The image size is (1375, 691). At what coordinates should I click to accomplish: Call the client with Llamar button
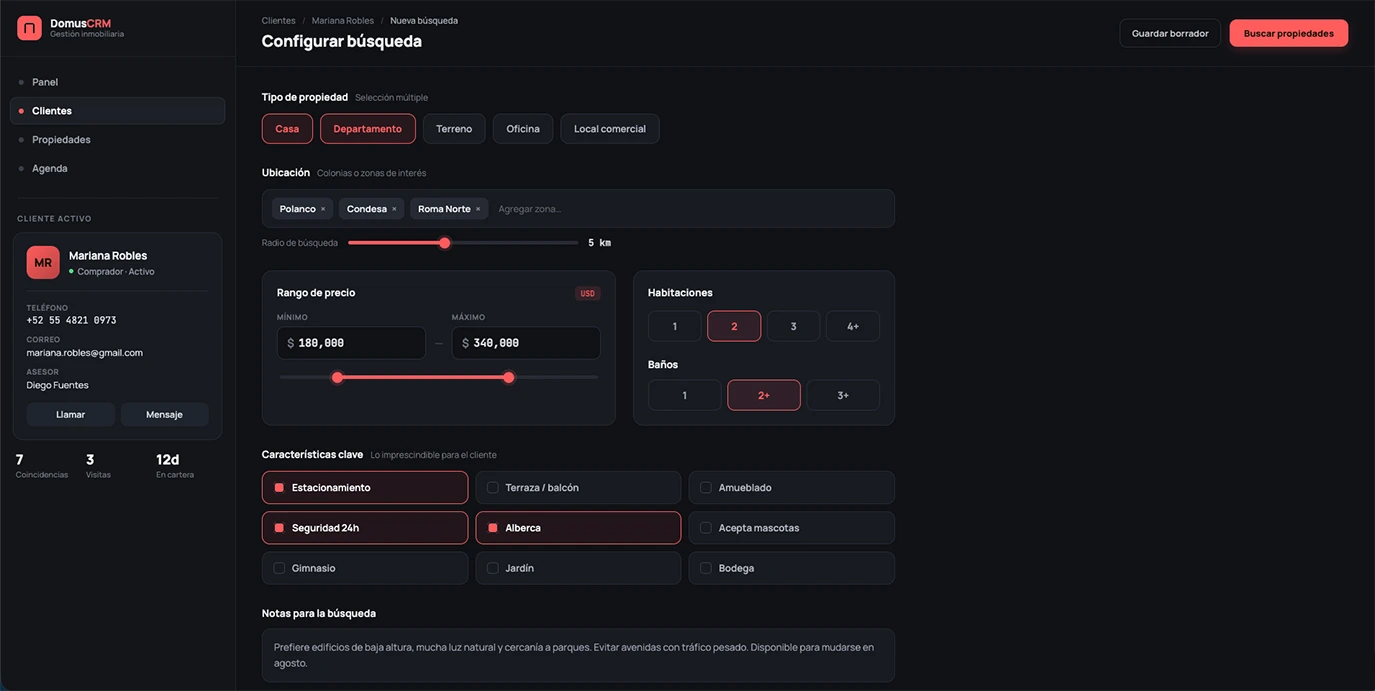click(x=71, y=415)
